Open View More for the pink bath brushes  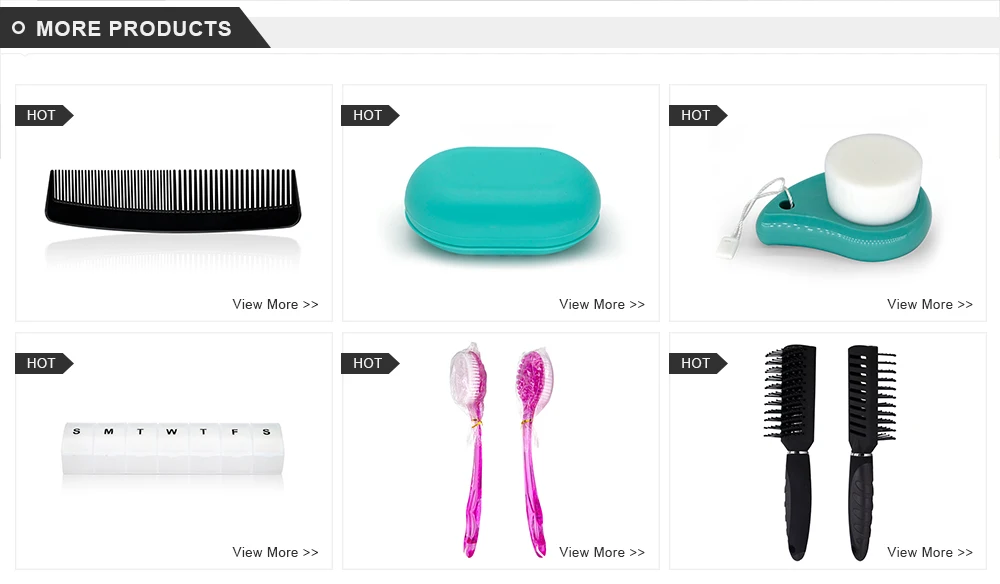[602, 552]
